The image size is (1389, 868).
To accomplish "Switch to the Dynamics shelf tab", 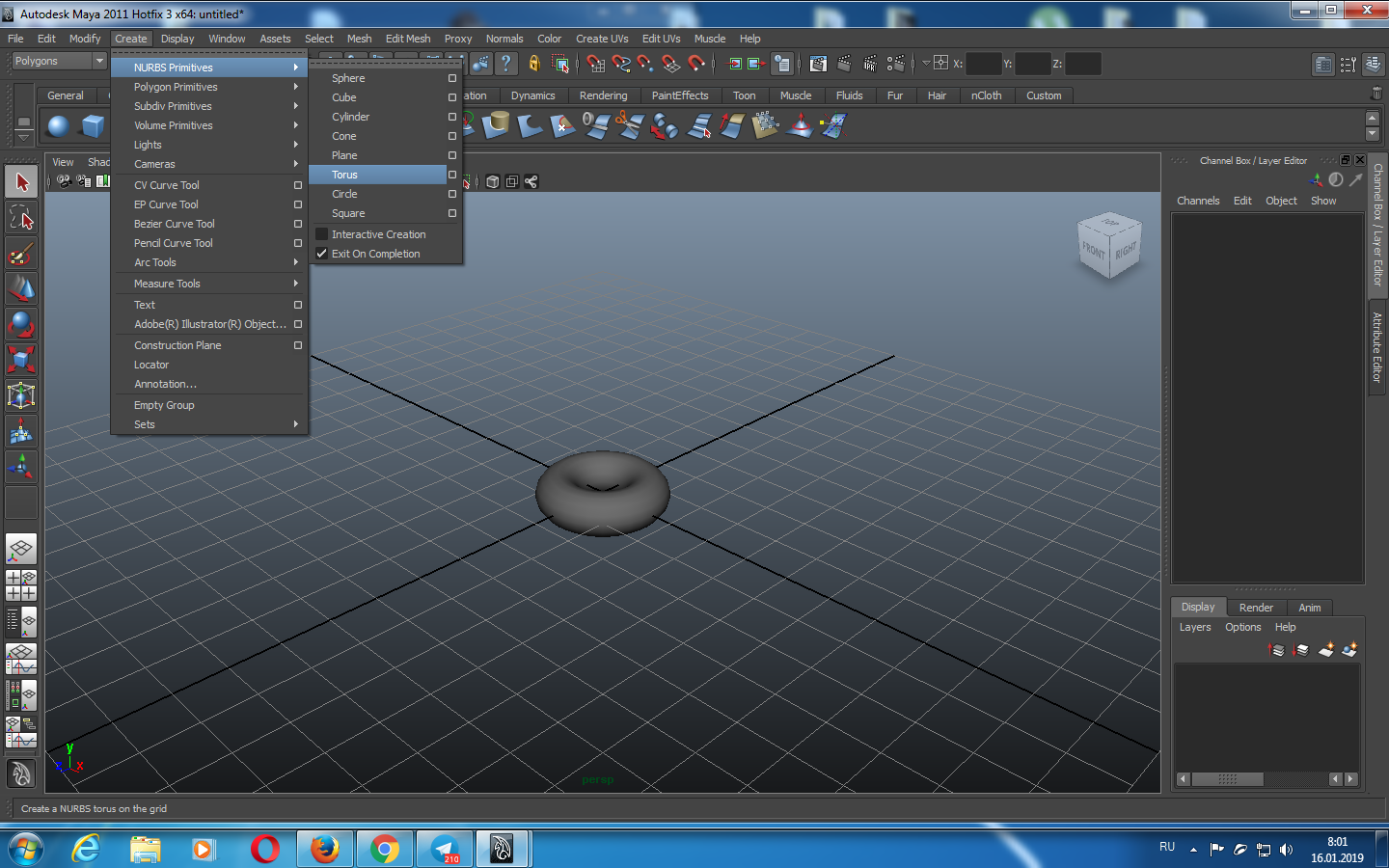I will pyautogui.click(x=532, y=95).
